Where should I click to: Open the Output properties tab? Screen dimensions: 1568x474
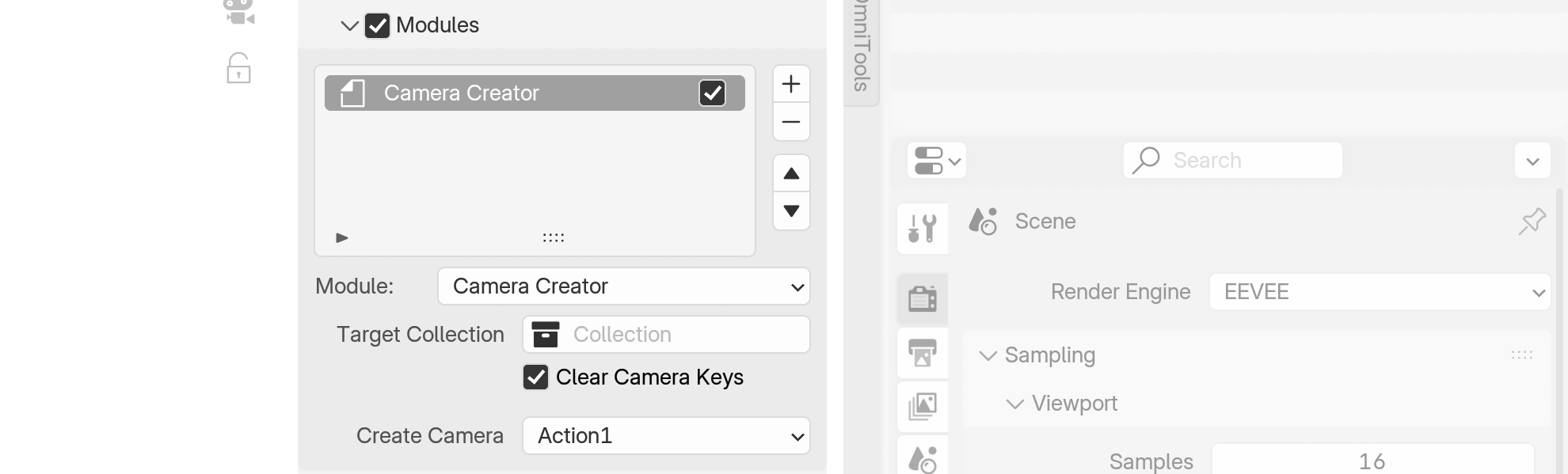click(x=922, y=352)
